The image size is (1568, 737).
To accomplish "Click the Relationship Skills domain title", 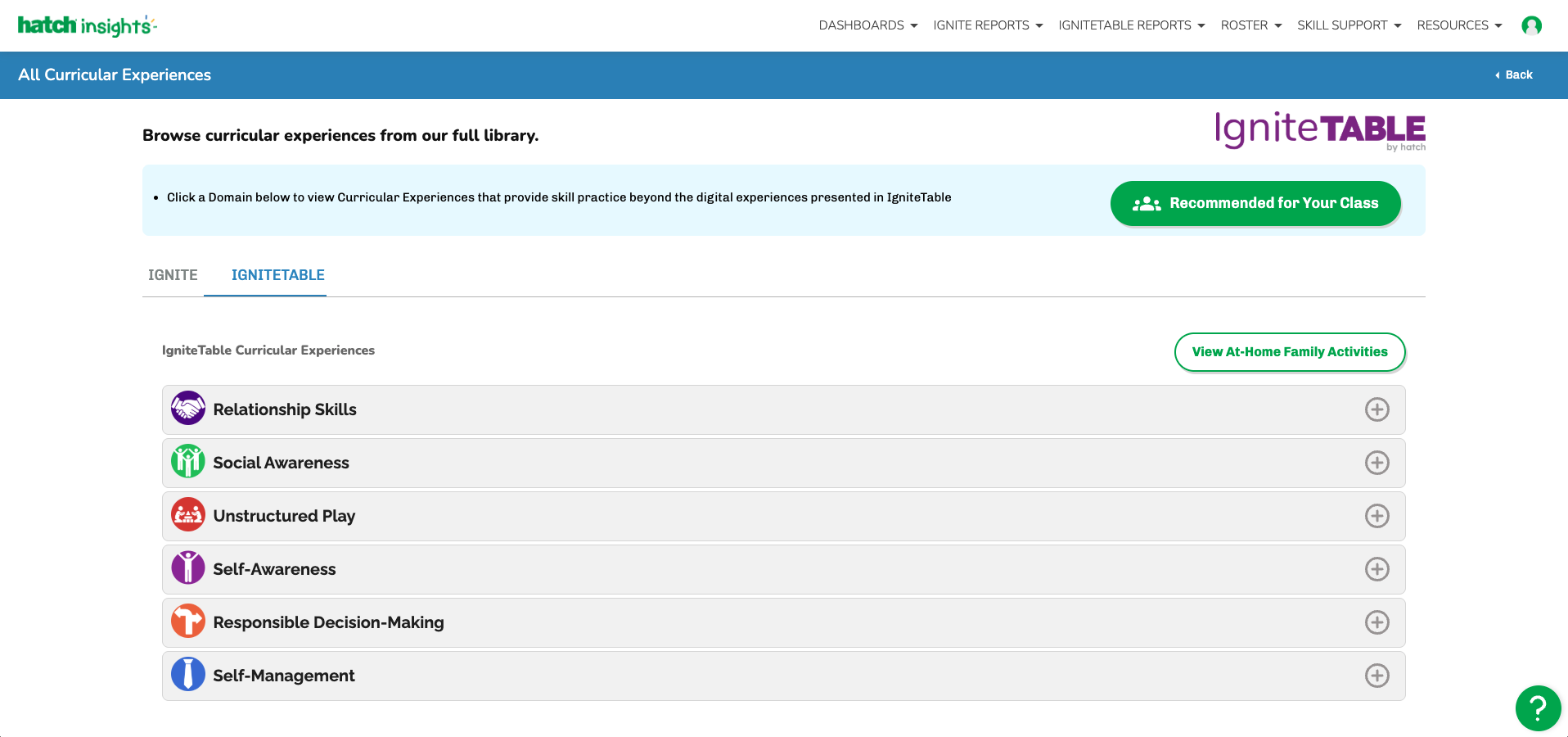I will [x=285, y=409].
